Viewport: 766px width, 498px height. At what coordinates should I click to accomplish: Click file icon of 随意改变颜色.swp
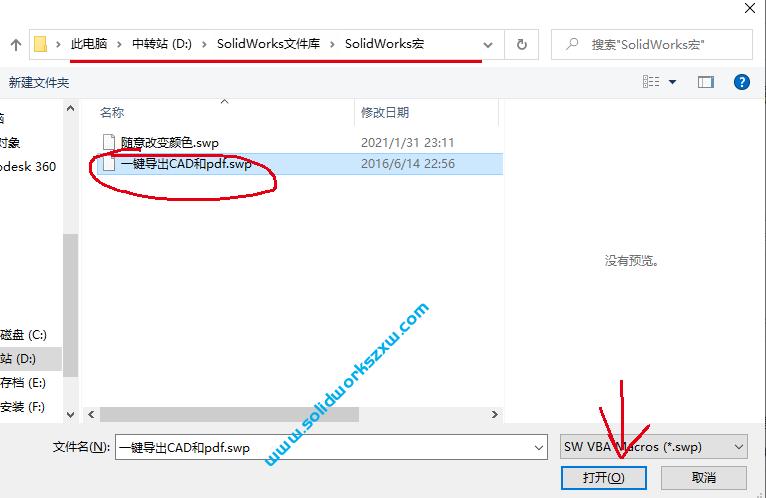click(x=109, y=142)
